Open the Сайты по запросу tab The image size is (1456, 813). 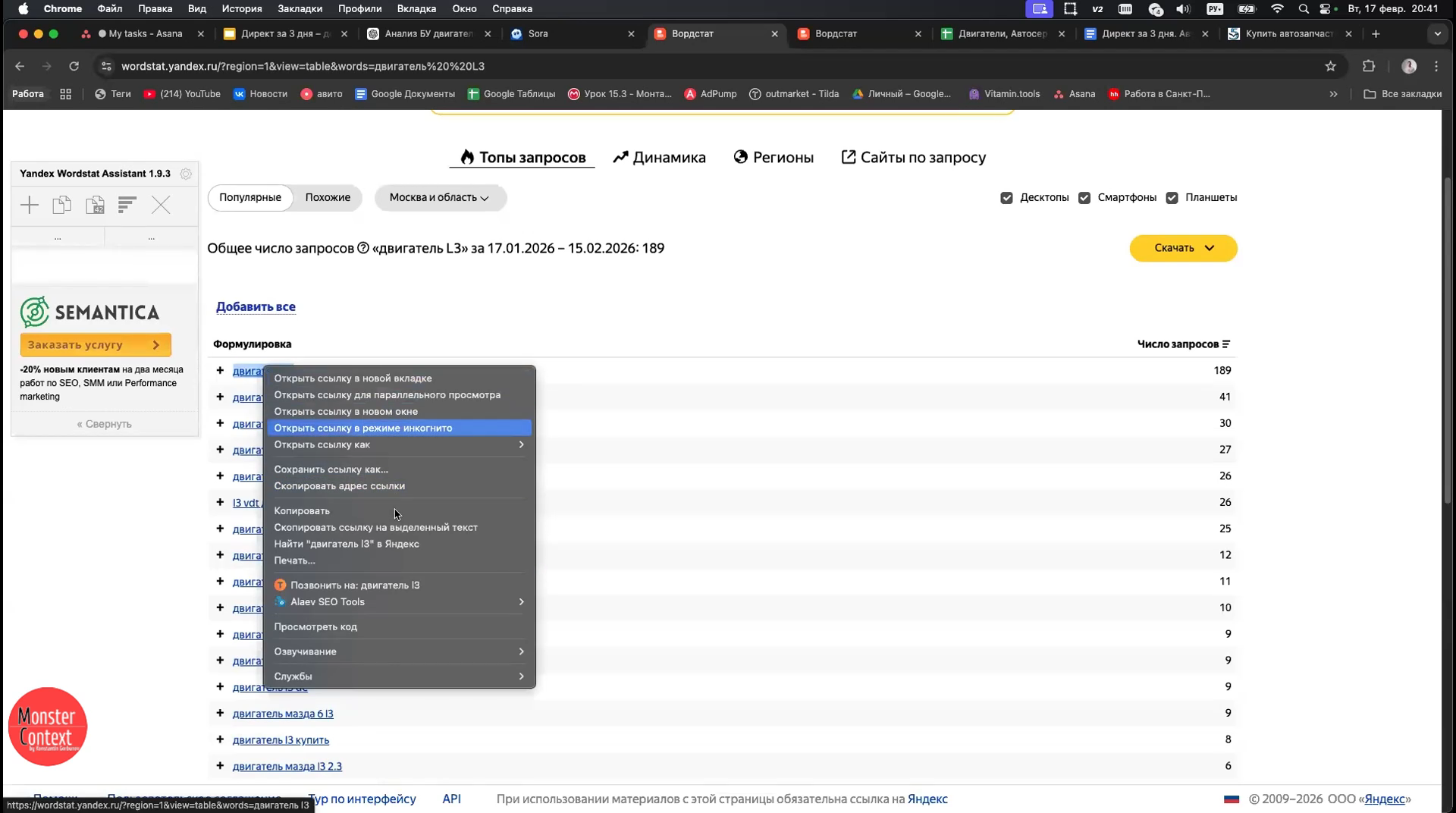(x=914, y=158)
